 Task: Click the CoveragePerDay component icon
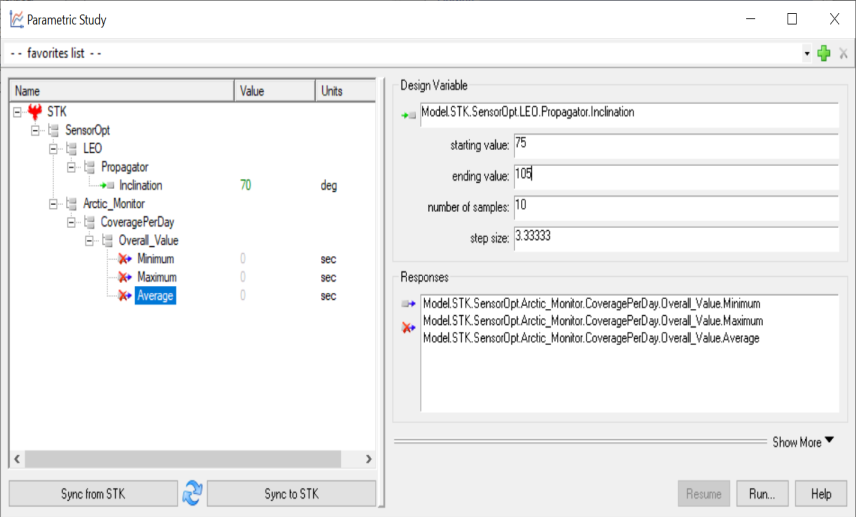(x=90, y=222)
